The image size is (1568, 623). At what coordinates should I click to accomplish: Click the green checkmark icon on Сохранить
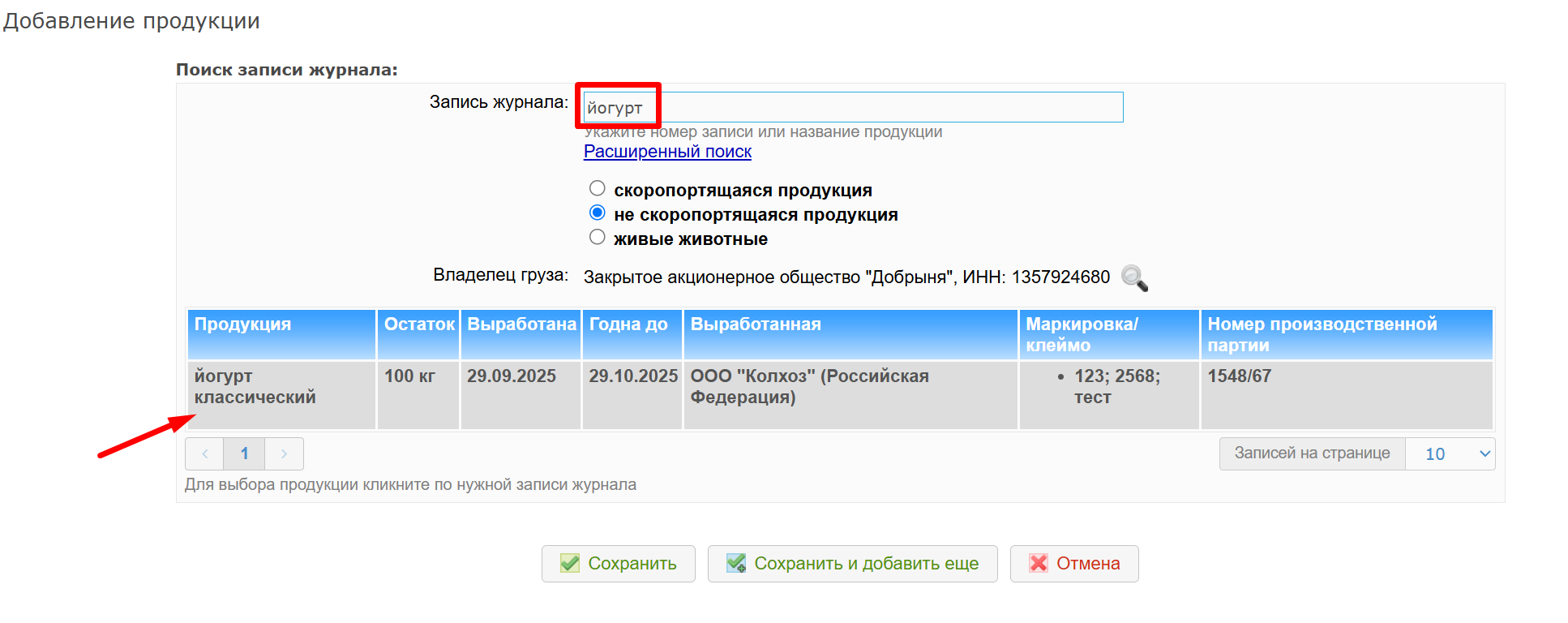[x=570, y=564]
